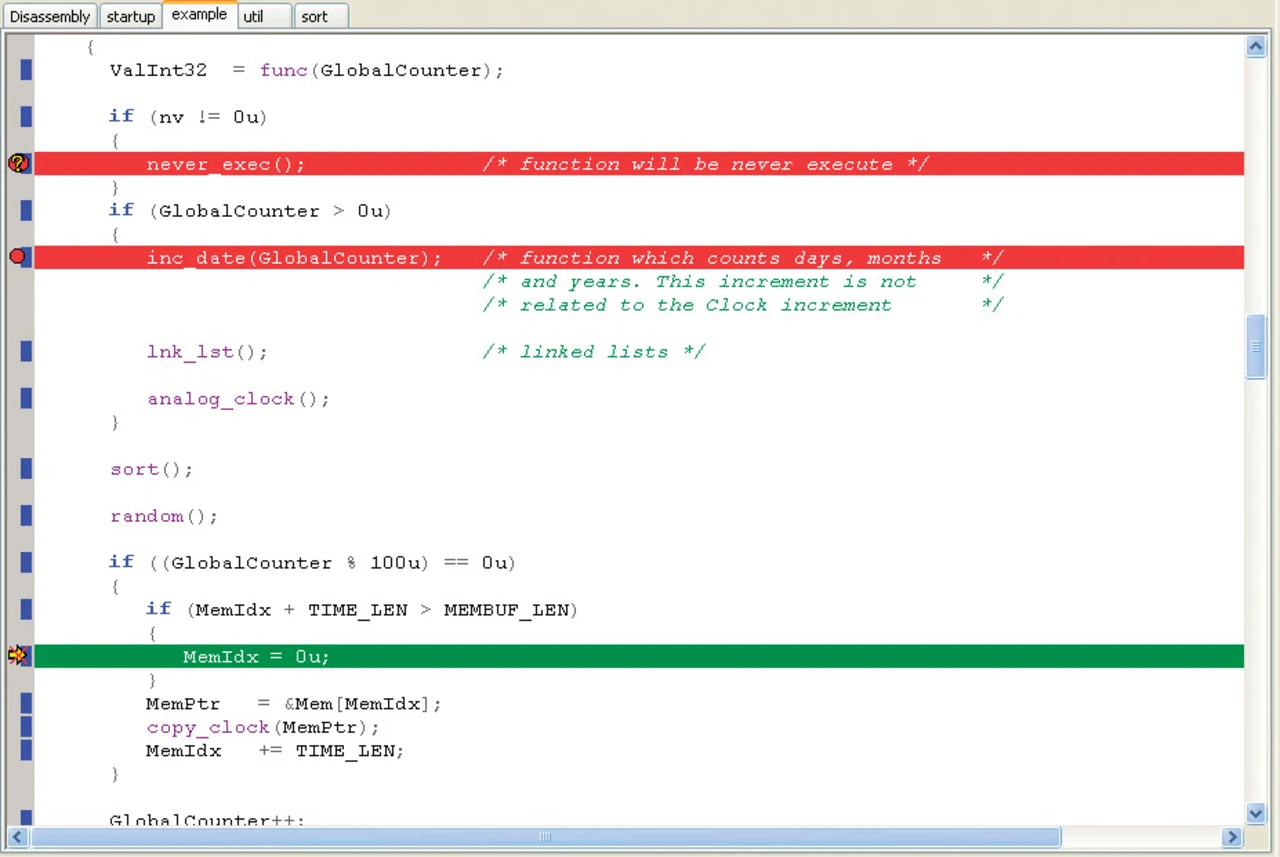1280x857 pixels.
Task: Click the horizontal scrollbar thumb
Action: pyautogui.click(x=545, y=837)
